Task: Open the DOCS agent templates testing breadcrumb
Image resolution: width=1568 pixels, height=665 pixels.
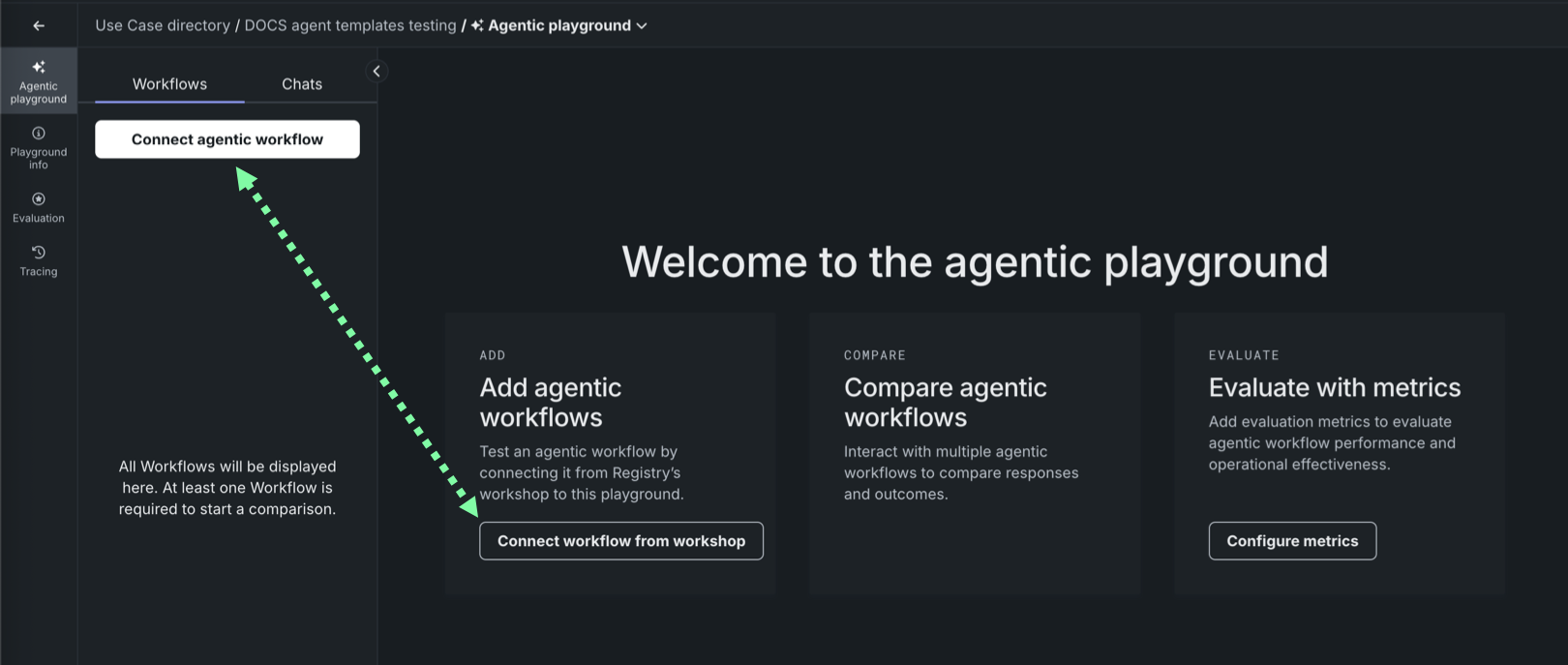Action: (349, 26)
